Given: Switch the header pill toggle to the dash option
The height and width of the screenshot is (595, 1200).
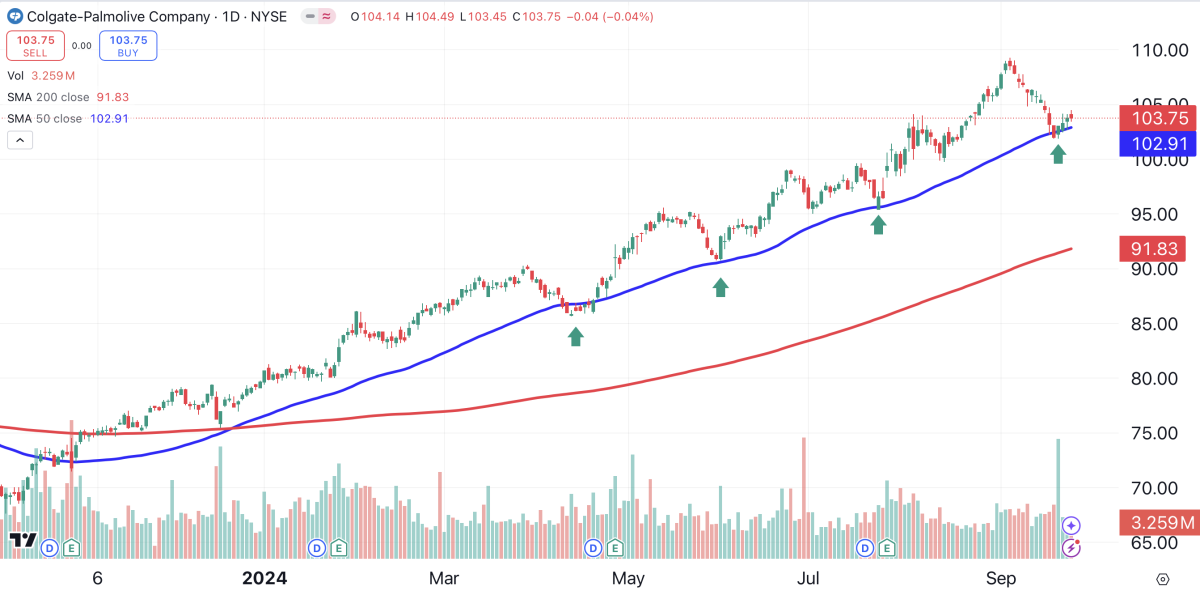Looking at the screenshot, I should click(x=310, y=17).
